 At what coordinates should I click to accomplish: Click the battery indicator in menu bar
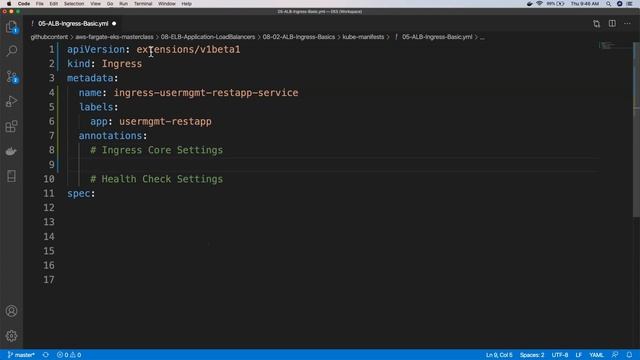point(556,4)
